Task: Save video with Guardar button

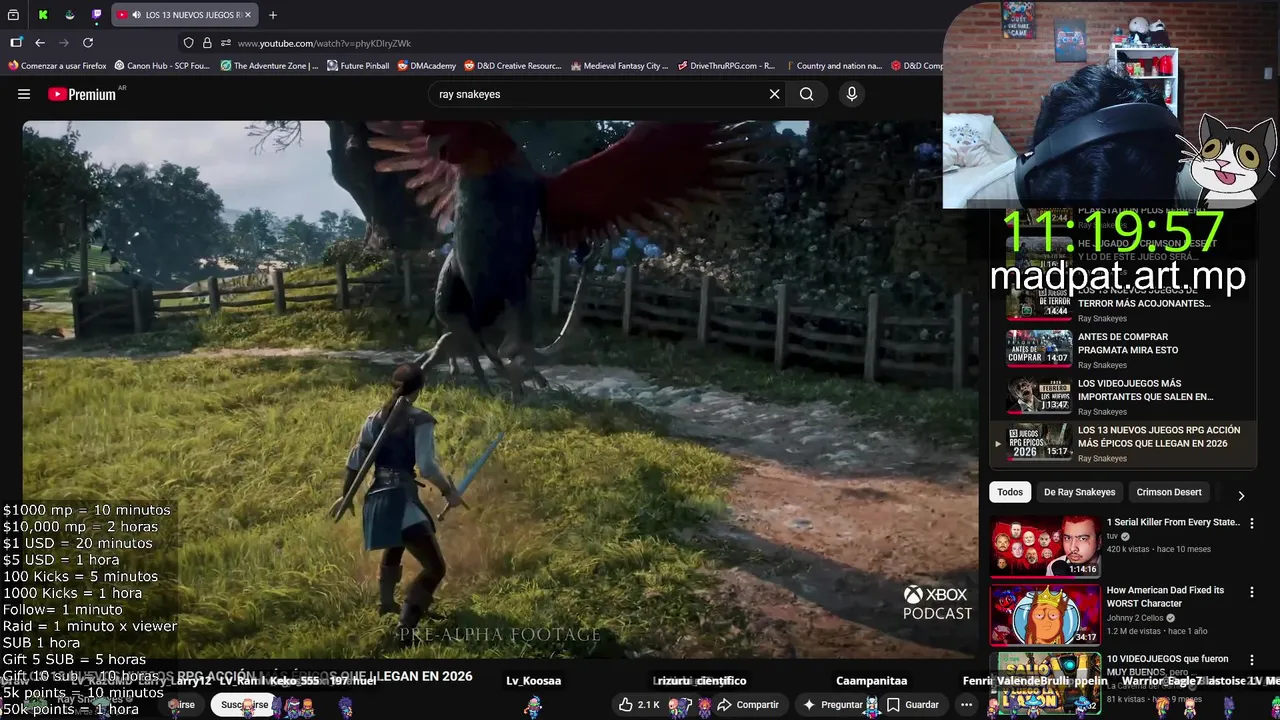Action: click(x=912, y=704)
